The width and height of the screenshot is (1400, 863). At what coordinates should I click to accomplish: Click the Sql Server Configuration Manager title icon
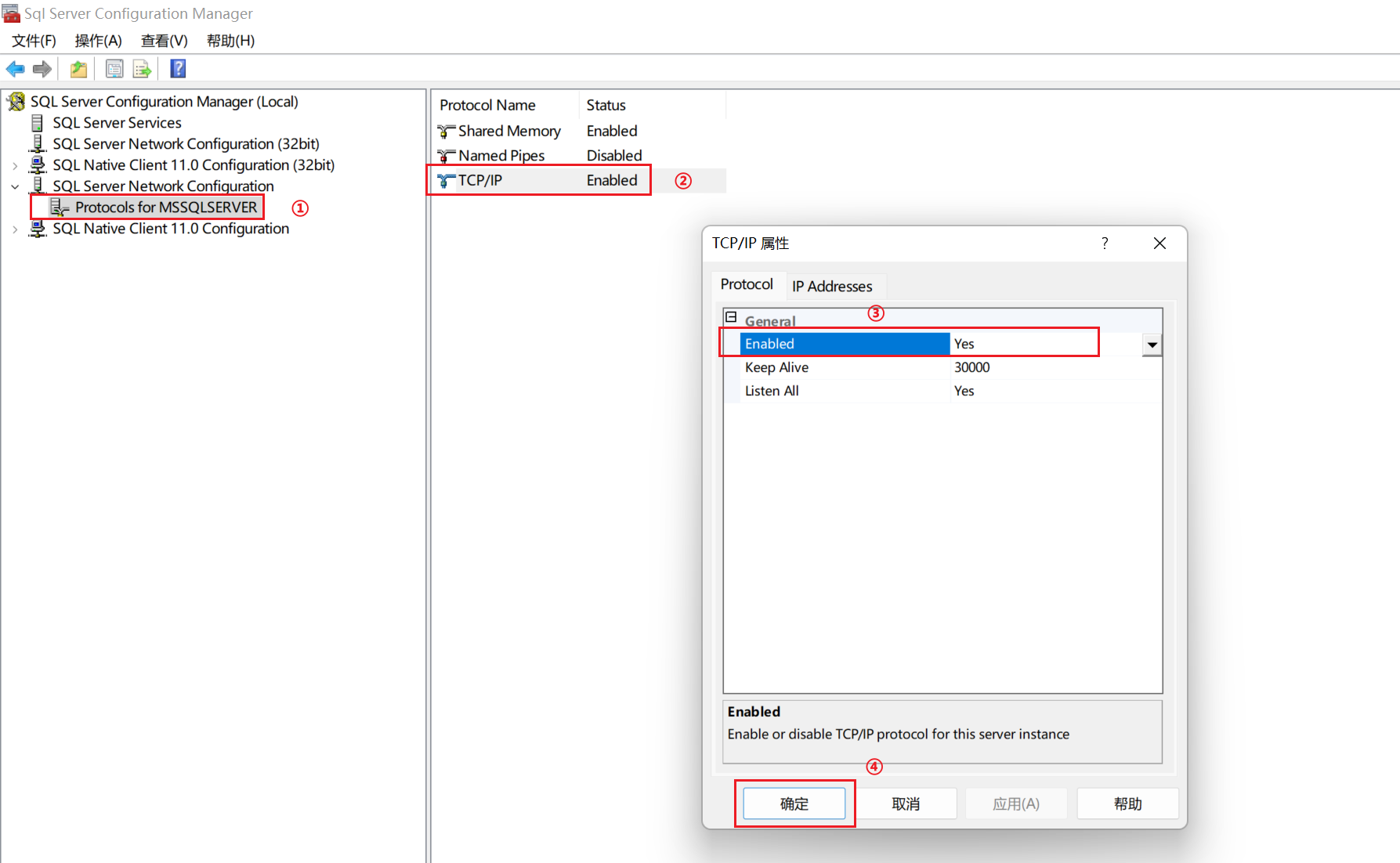point(11,13)
